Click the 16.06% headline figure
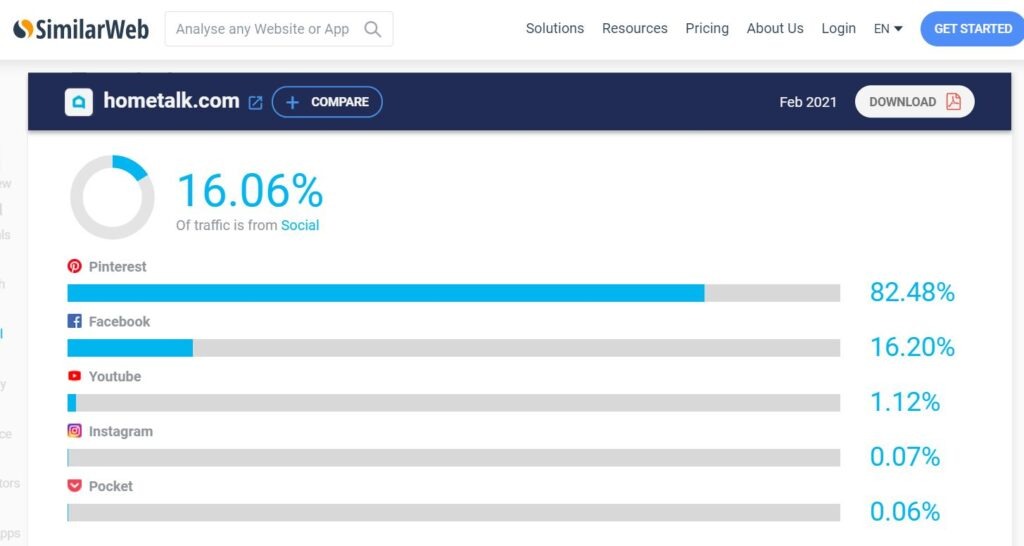Image resolution: width=1024 pixels, height=546 pixels. tap(249, 191)
